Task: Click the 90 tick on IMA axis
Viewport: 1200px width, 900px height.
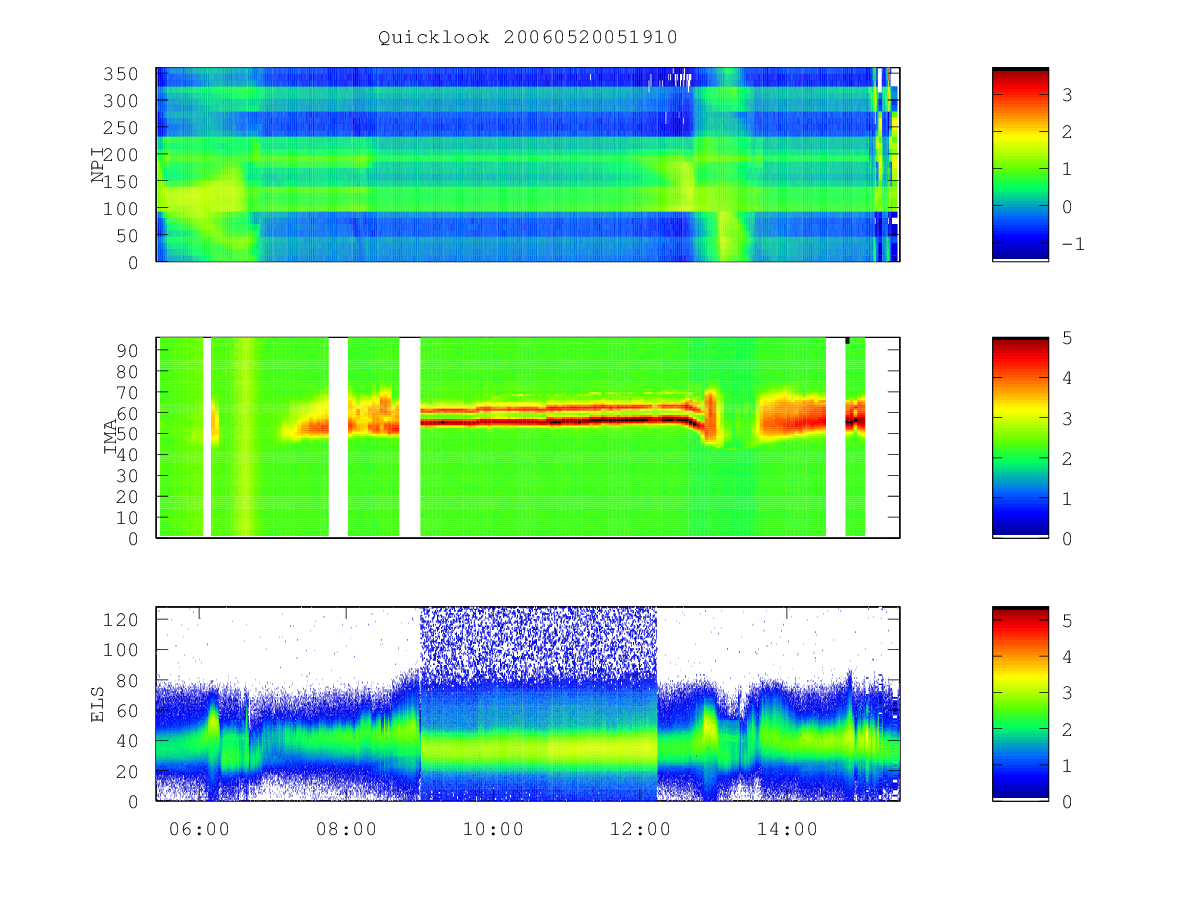Action: pos(128,350)
